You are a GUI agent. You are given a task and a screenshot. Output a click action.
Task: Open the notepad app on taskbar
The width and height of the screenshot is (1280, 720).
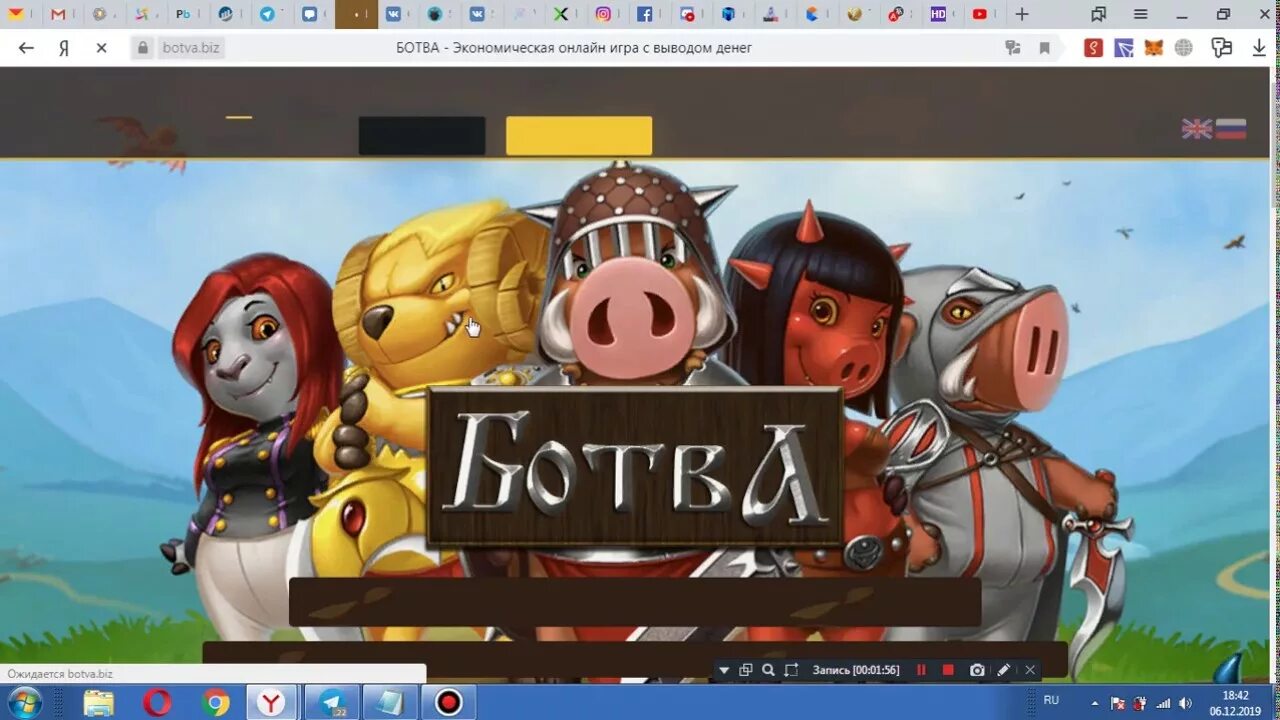tap(389, 702)
